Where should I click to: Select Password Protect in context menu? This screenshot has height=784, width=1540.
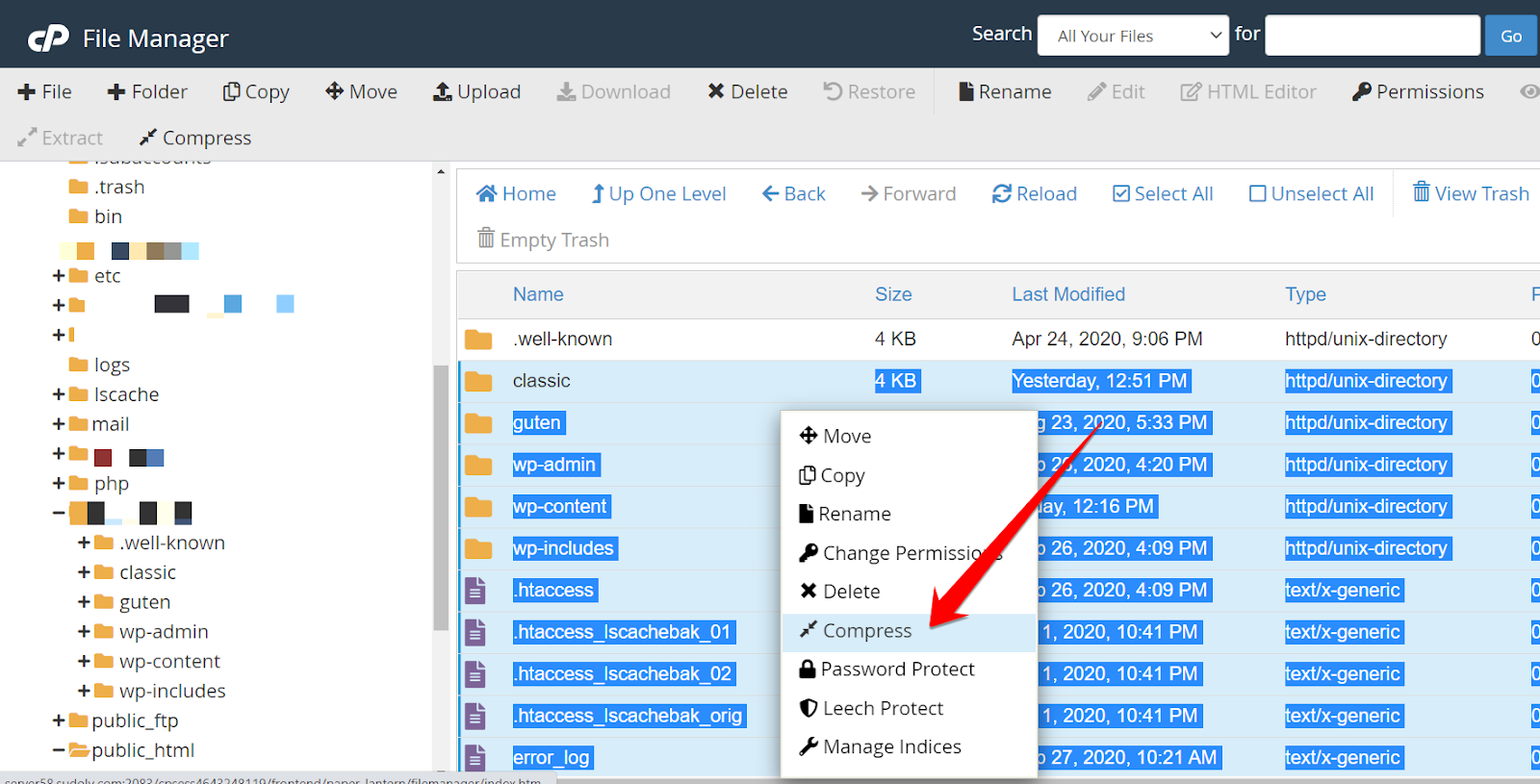point(896,670)
